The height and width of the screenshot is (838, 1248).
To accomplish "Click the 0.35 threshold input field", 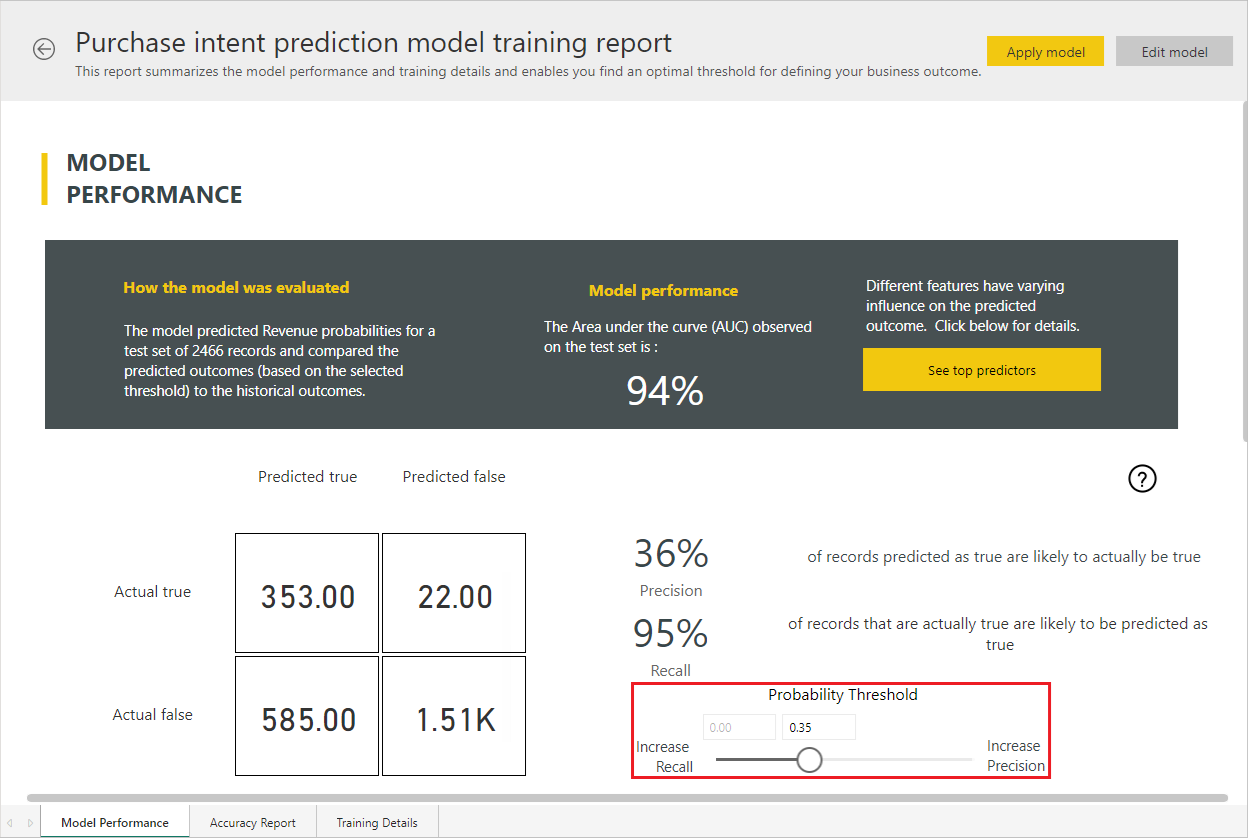I will pyautogui.click(x=819, y=727).
